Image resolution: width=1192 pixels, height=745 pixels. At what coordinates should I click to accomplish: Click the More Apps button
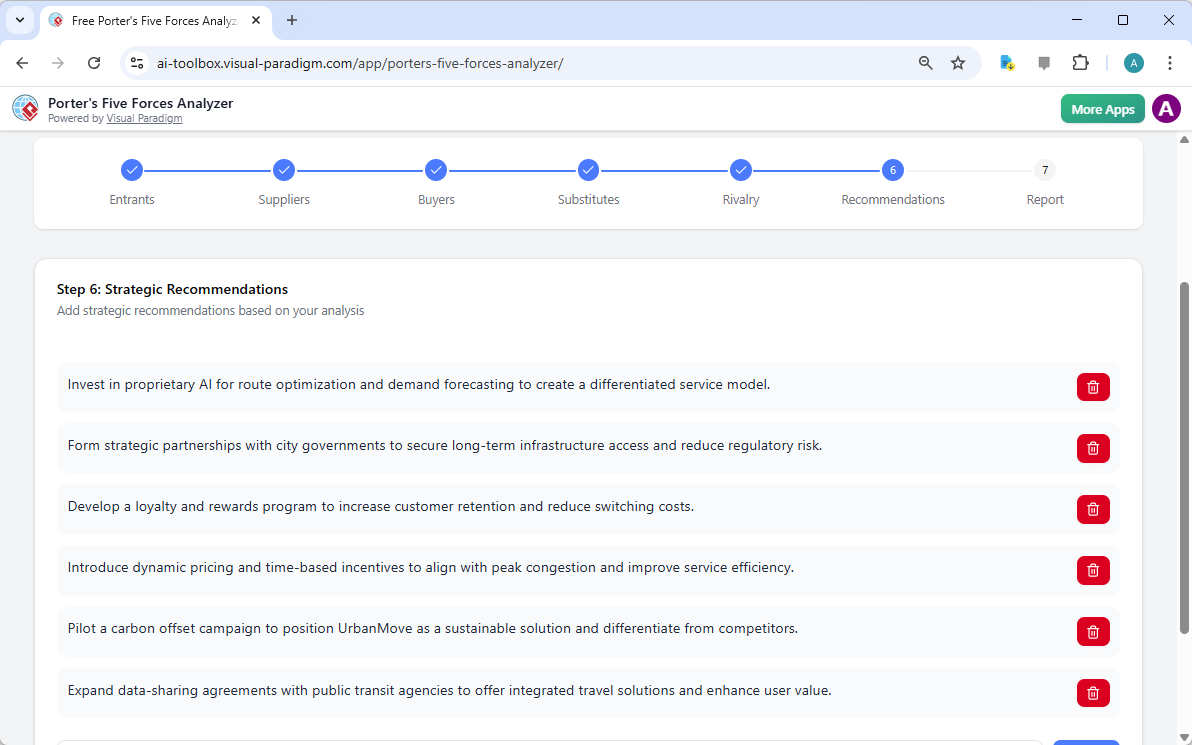click(x=1102, y=108)
